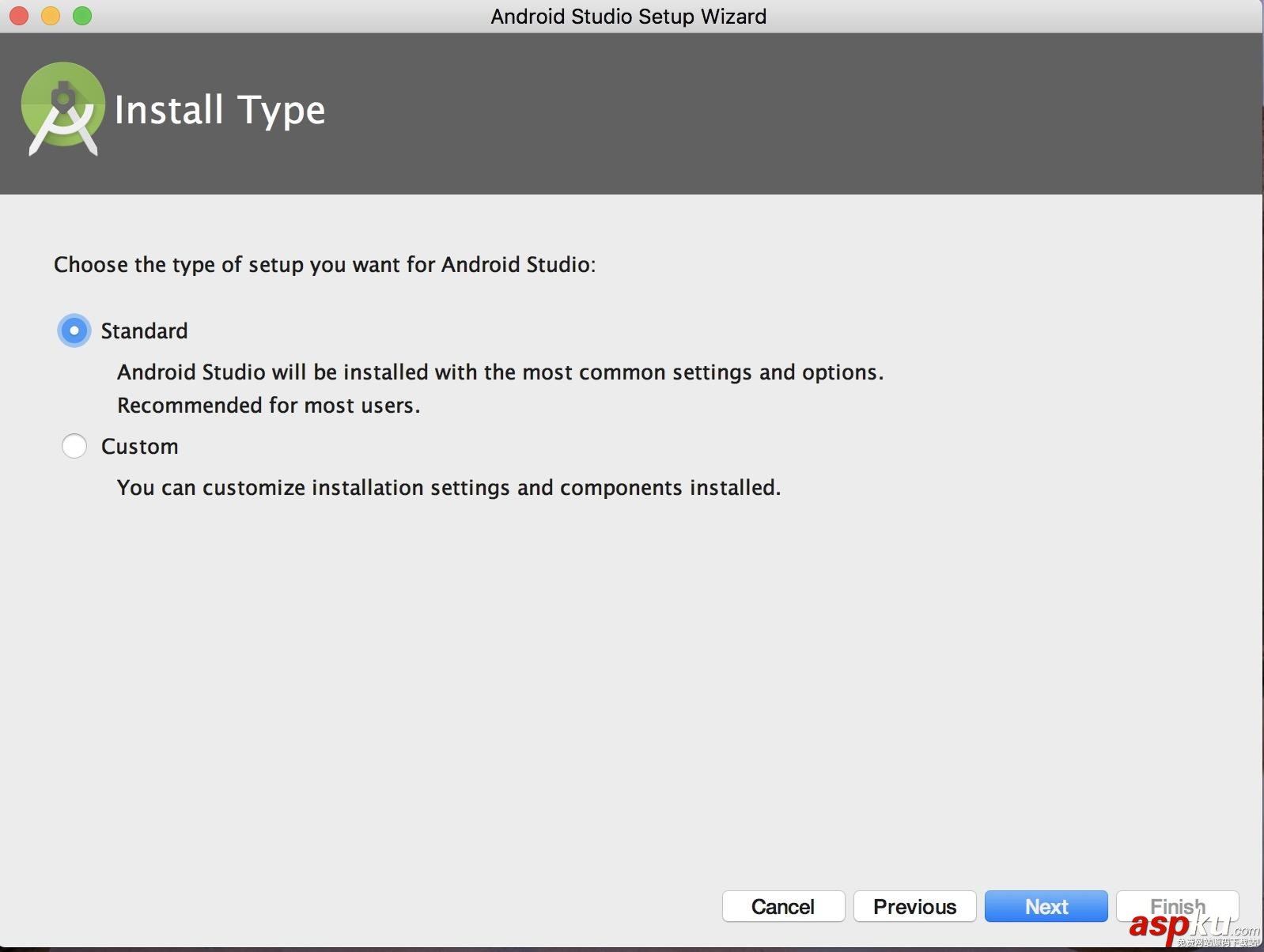
Task: Click the Next button
Action: coord(1046,906)
